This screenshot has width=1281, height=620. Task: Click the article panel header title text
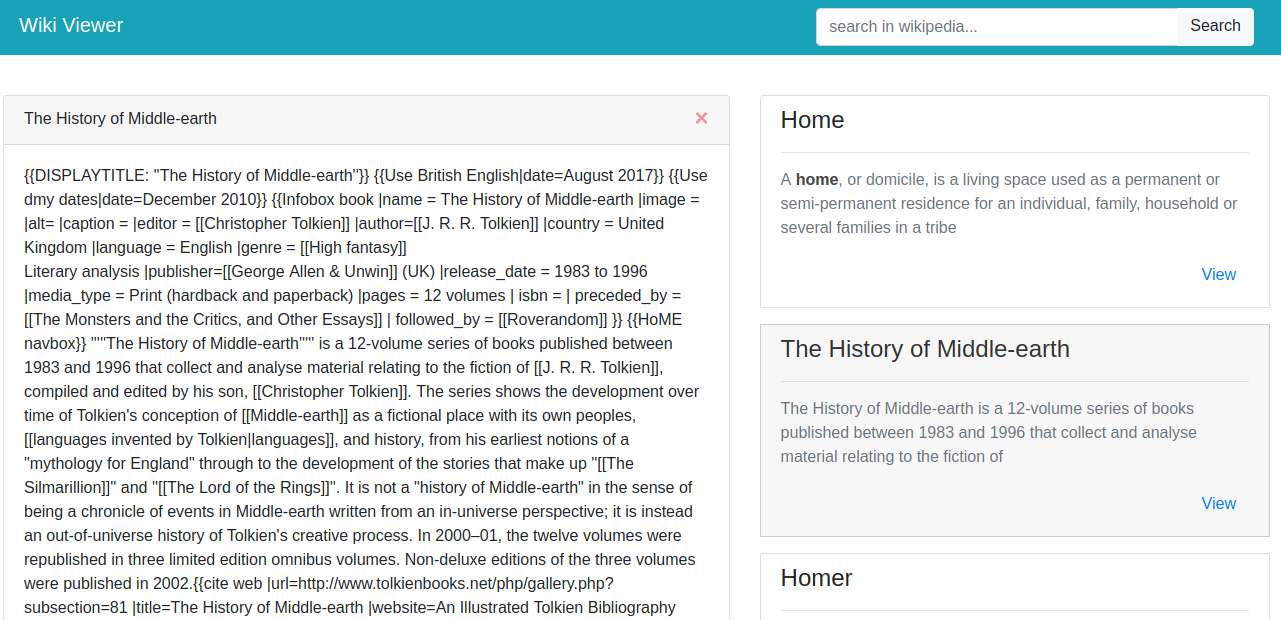click(x=120, y=118)
